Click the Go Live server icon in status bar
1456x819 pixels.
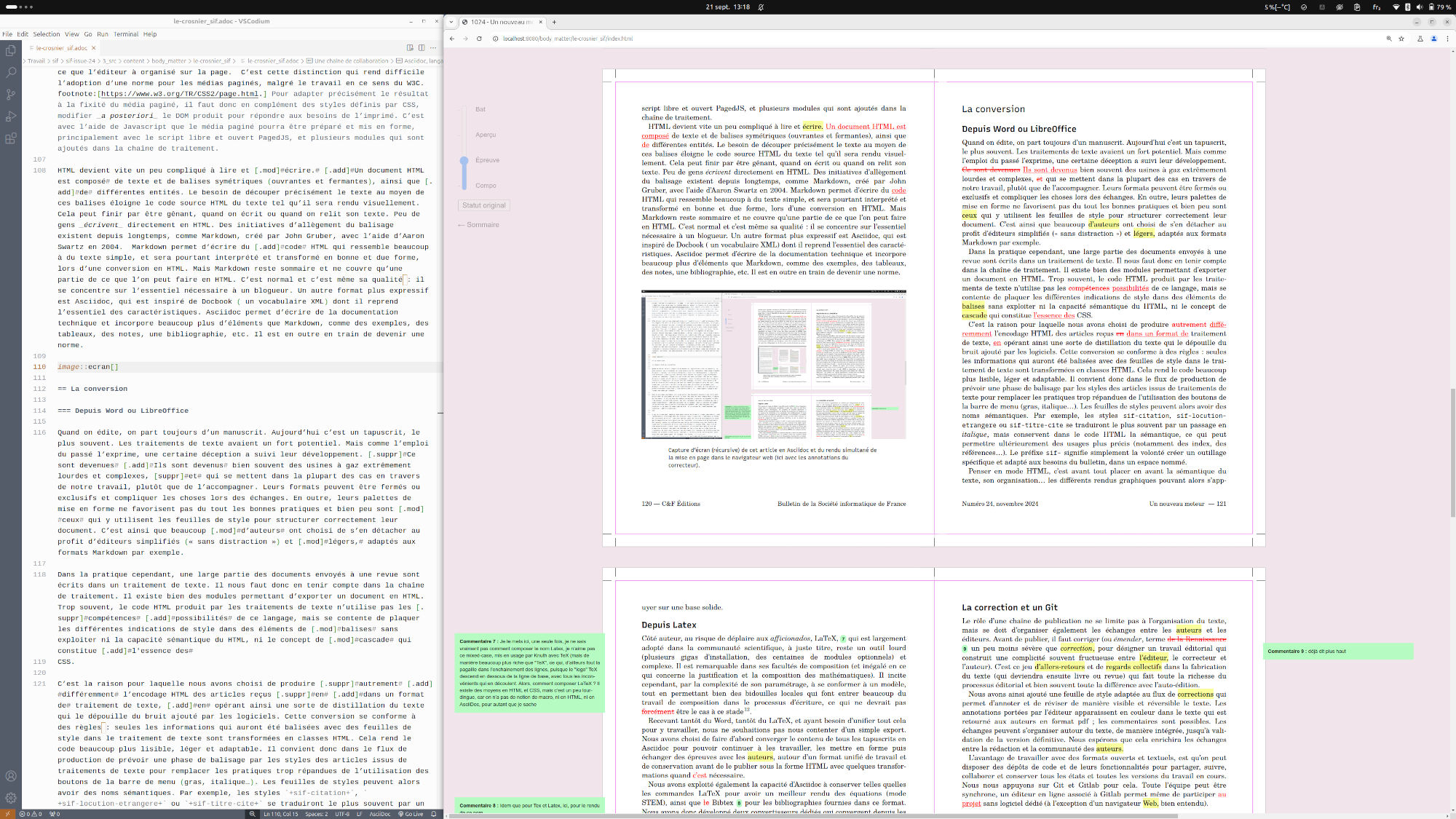[410, 814]
